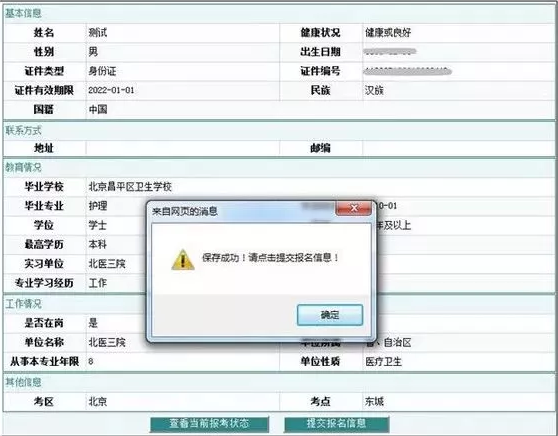This screenshot has width=558, height=436.
Task: Click the empty 地址 address field
Action: 183,148
